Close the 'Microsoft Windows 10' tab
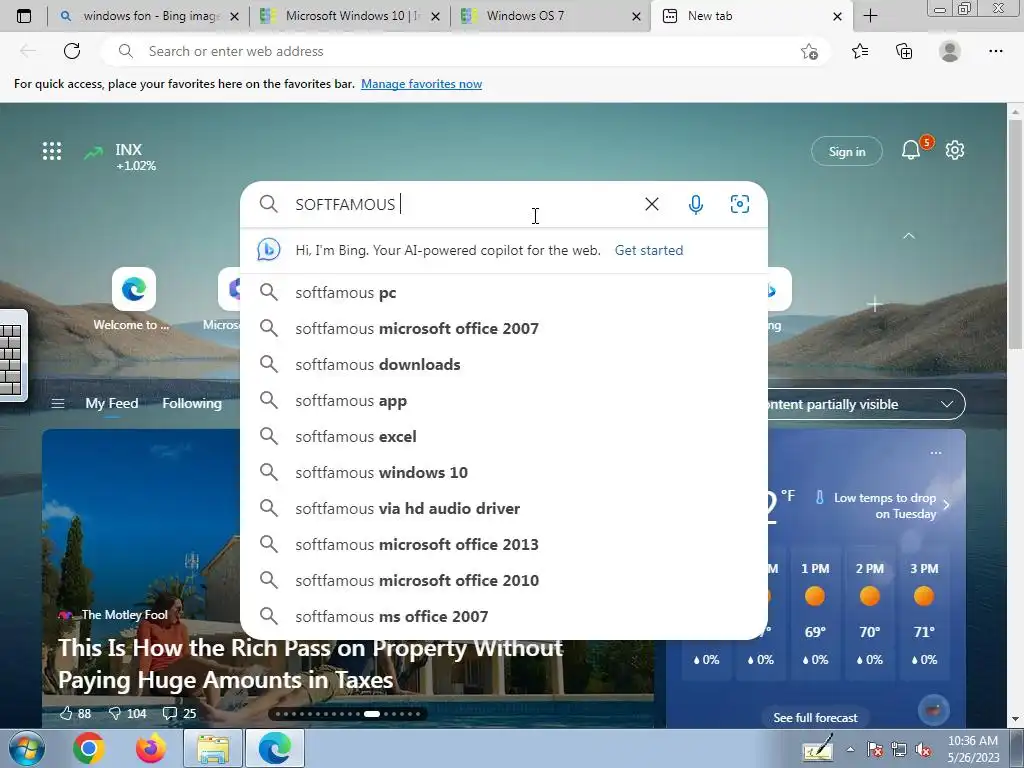 [x=436, y=16]
